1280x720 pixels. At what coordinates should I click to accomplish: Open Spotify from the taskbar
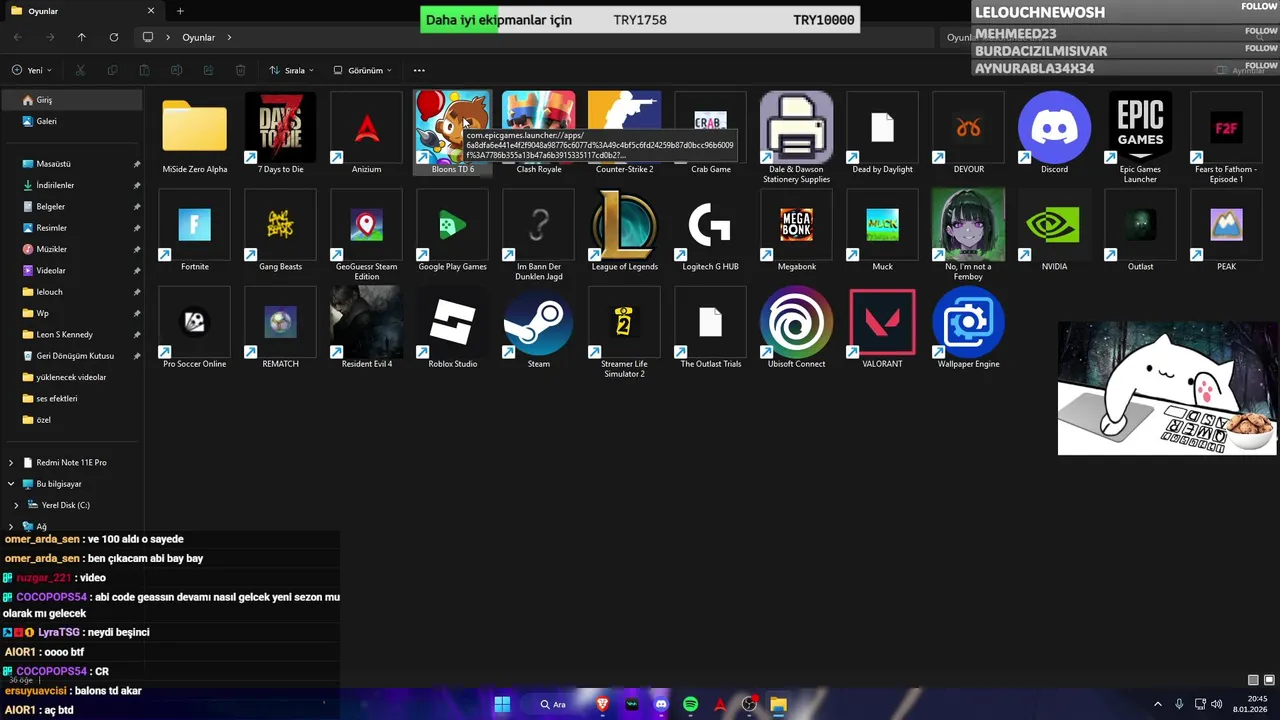tap(690, 704)
